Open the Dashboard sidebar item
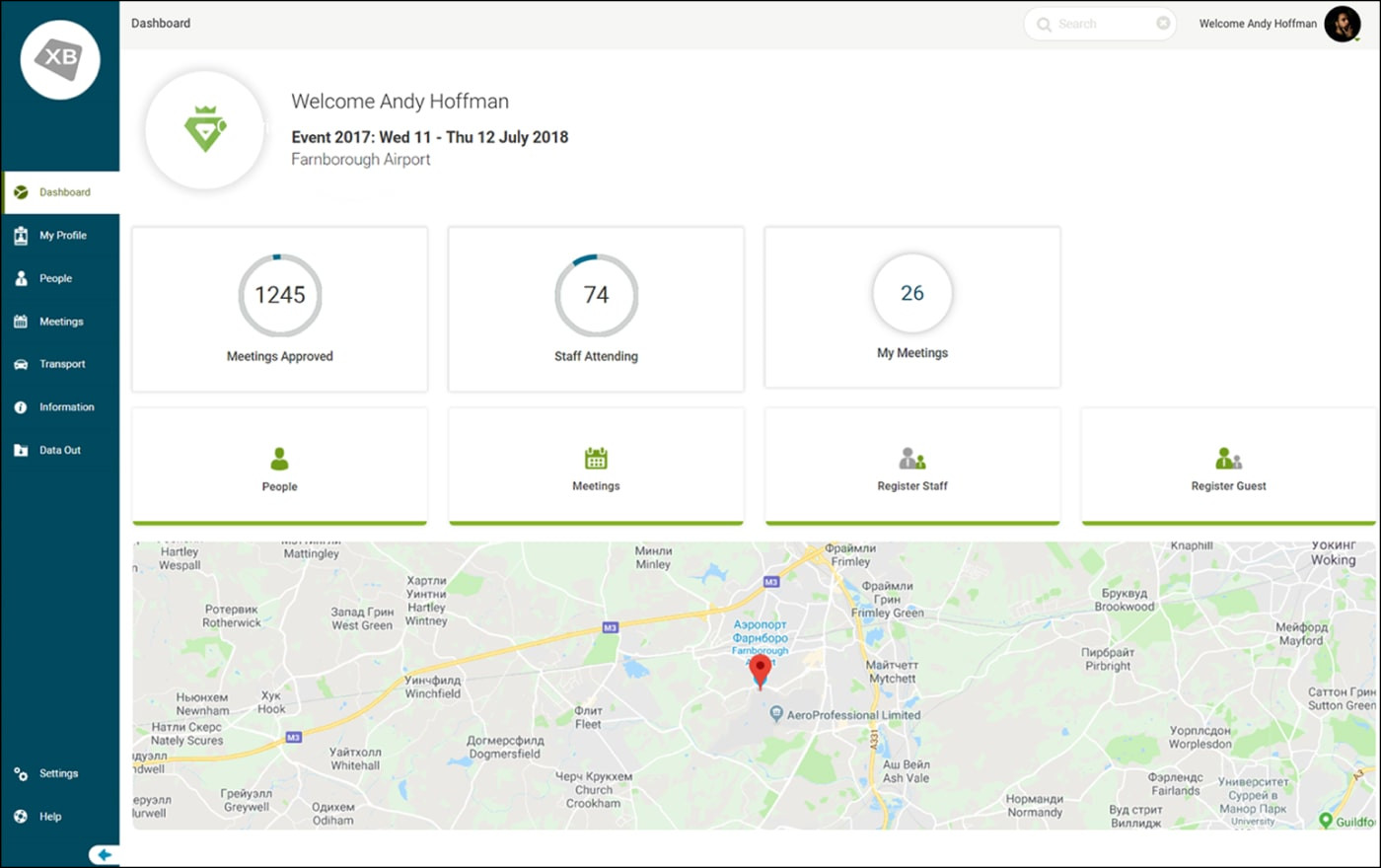This screenshot has width=1381, height=868. tap(63, 192)
